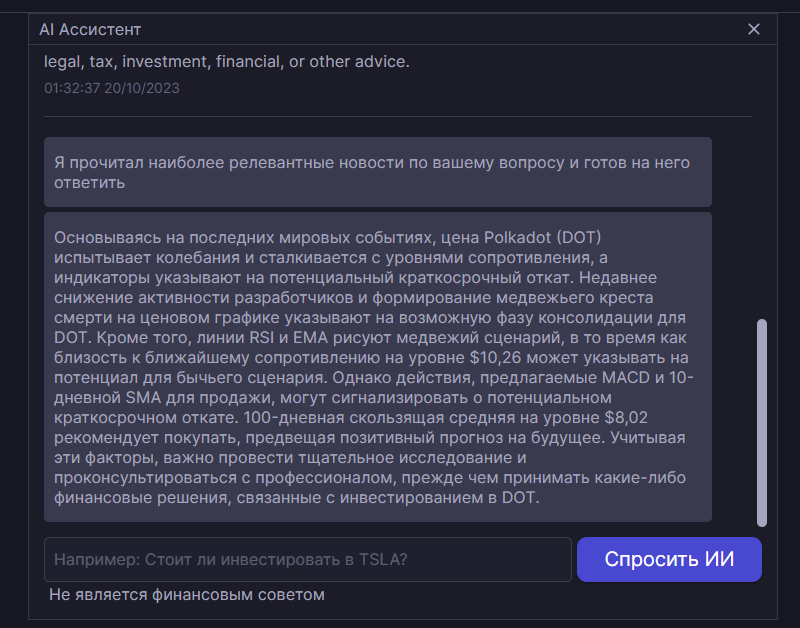Click the Polkadot (DOT) analysis response message
Image resolution: width=800 pixels, height=628 pixels.
[x=378, y=367]
